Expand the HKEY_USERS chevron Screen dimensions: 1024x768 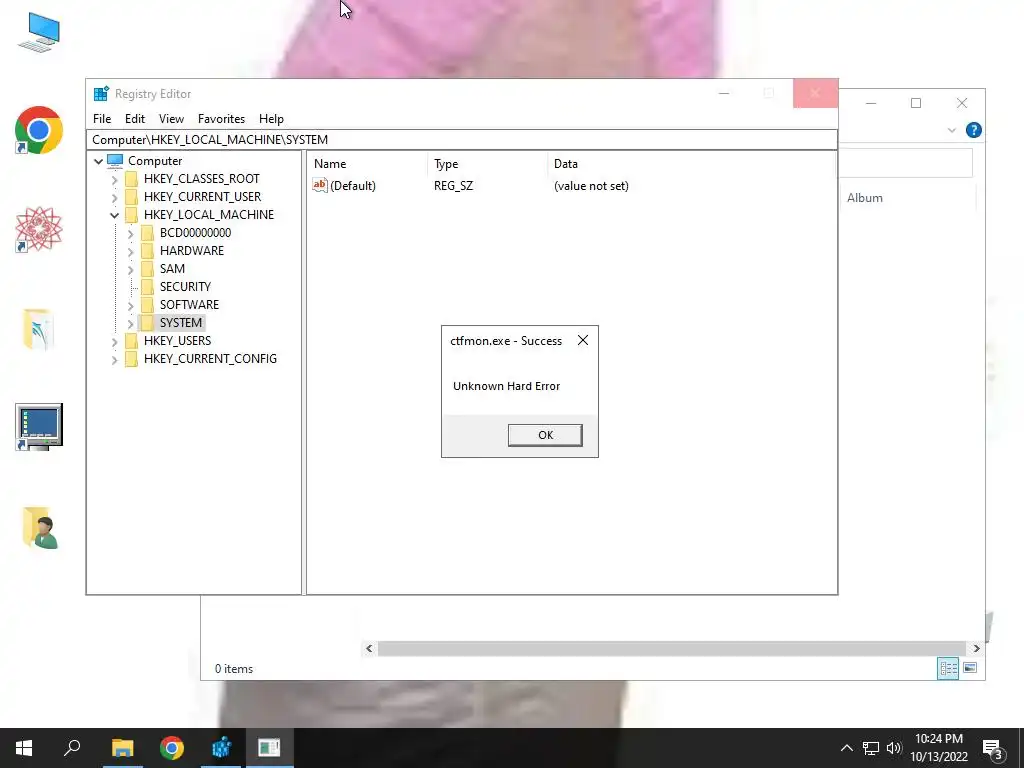[114, 342]
